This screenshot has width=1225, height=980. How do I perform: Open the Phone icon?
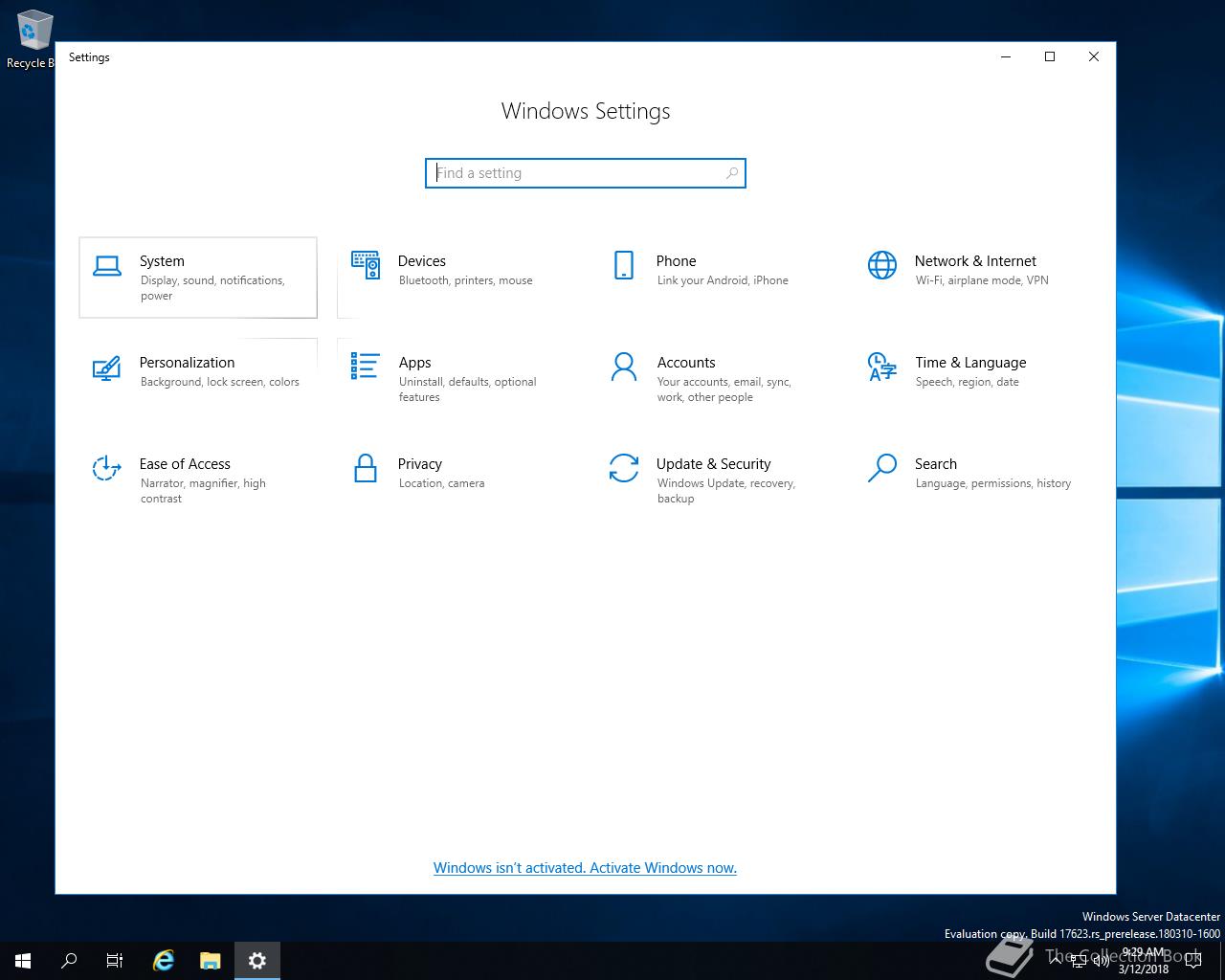click(x=624, y=265)
